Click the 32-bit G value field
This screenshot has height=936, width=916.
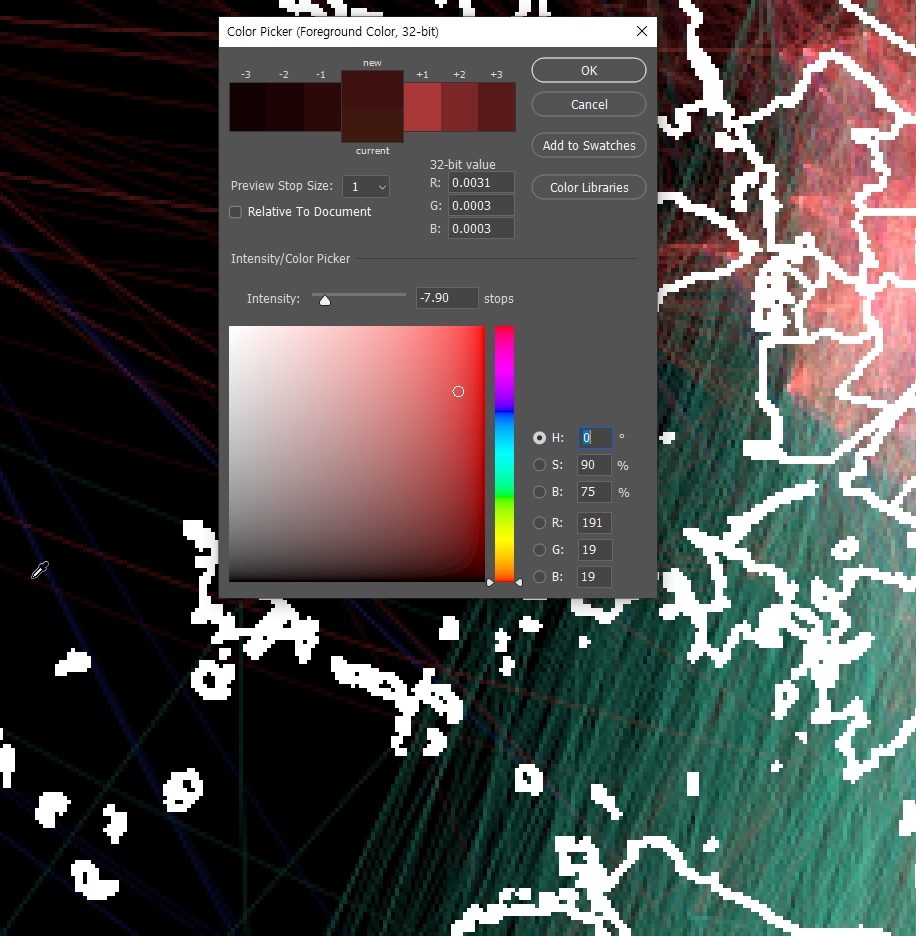pyautogui.click(x=481, y=206)
